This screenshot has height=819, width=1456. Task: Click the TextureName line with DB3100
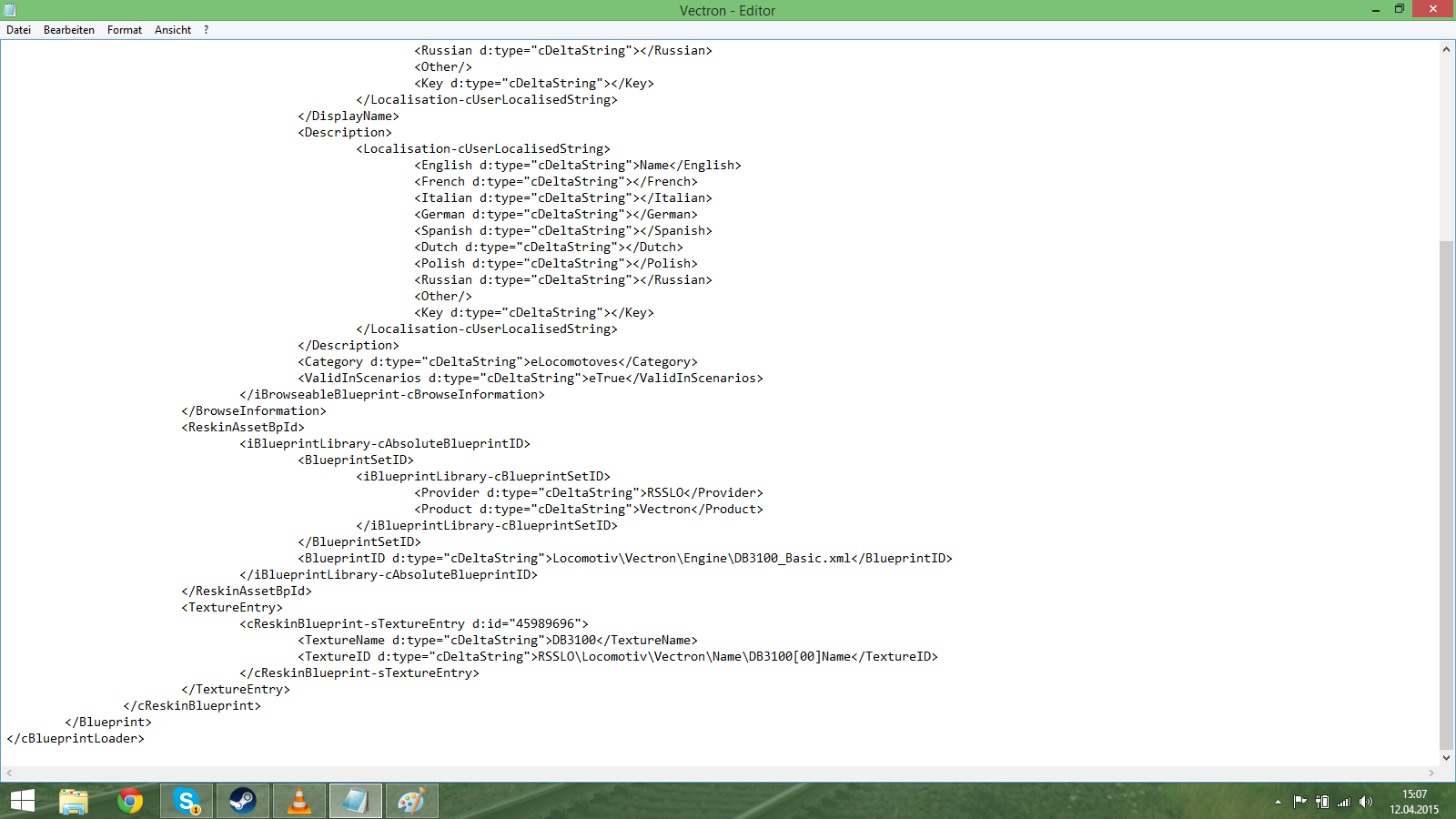point(498,641)
